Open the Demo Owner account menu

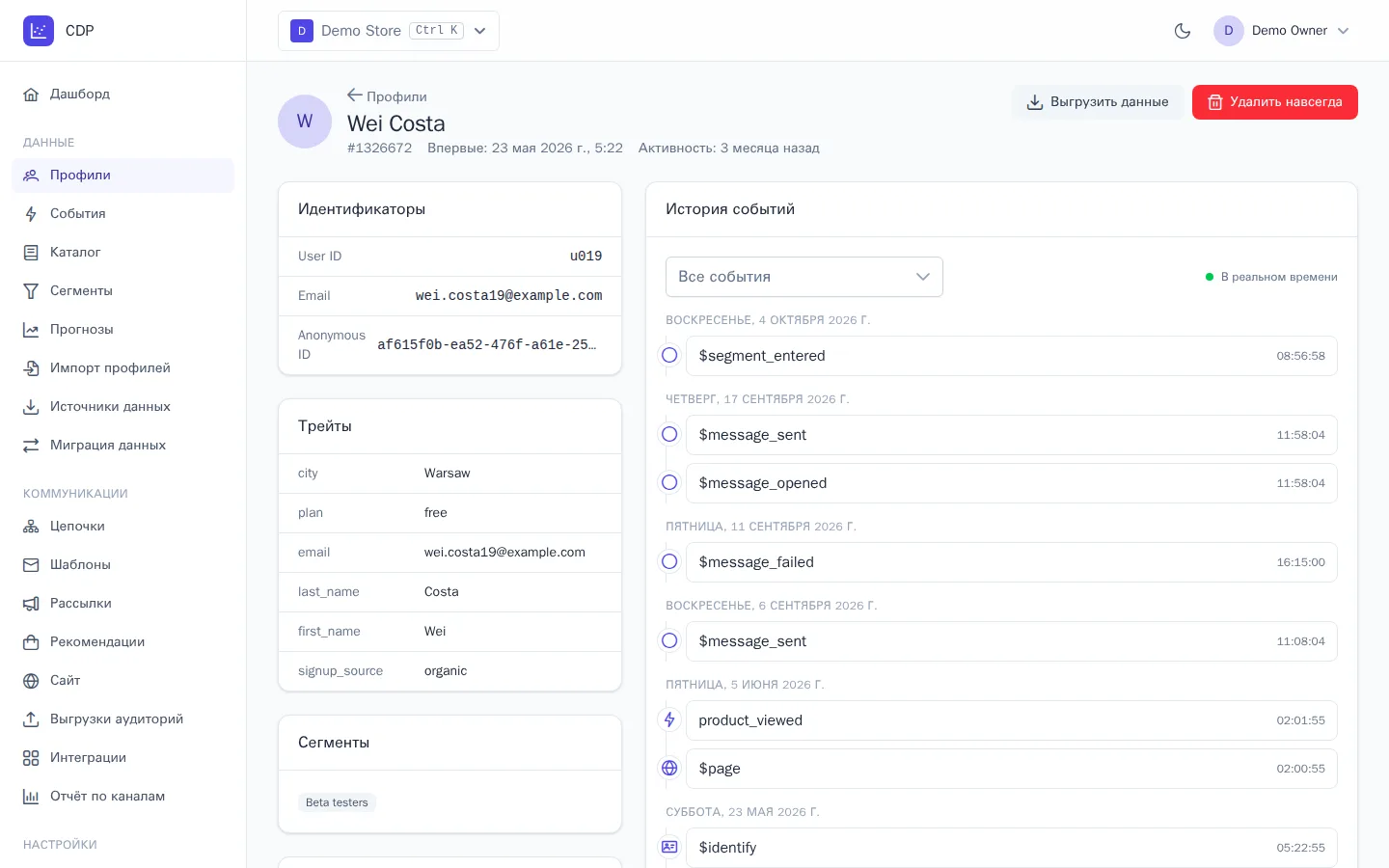pos(1282,31)
